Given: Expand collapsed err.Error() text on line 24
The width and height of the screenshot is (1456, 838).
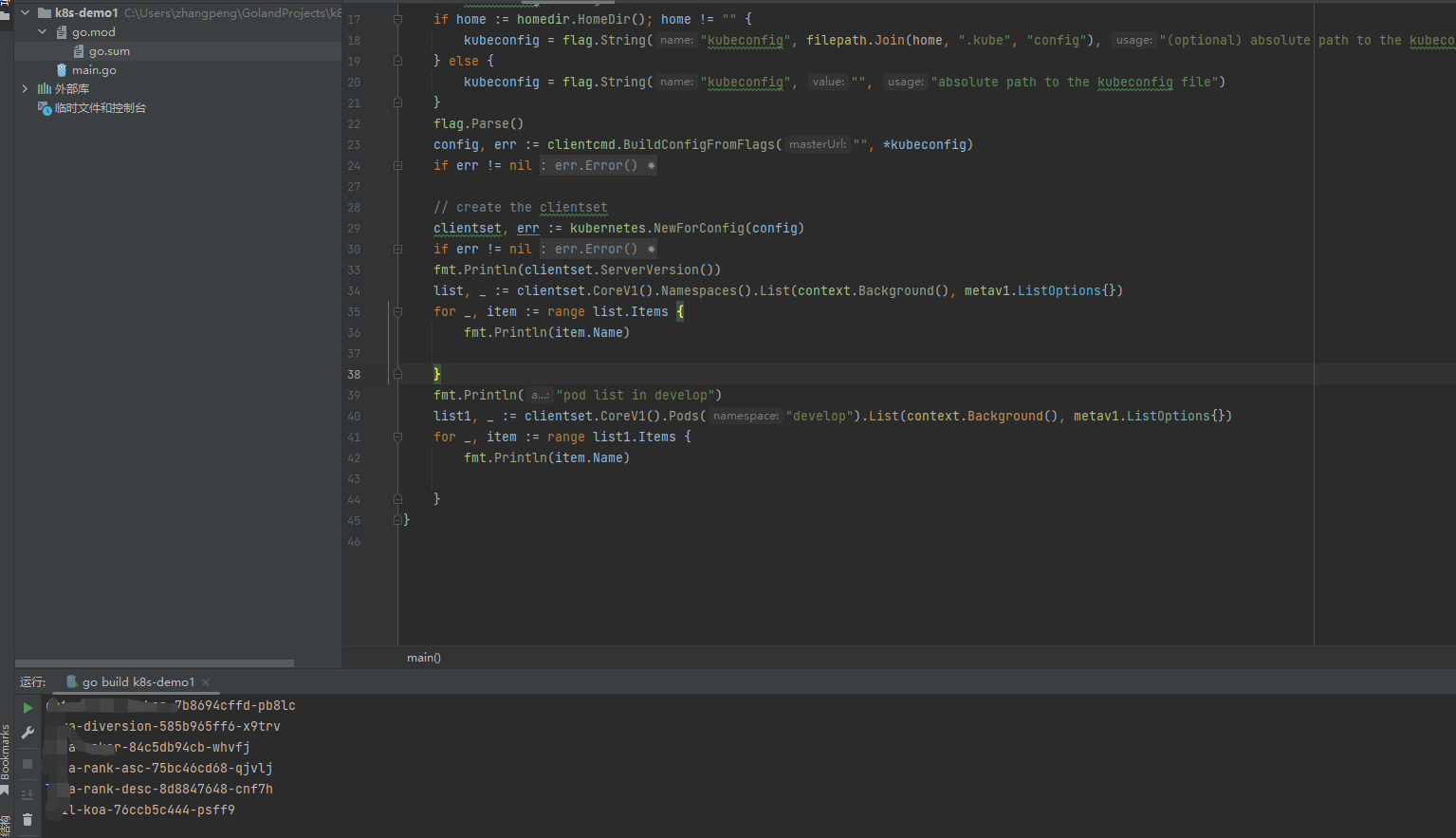Looking at the screenshot, I should click(x=599, y=165).
